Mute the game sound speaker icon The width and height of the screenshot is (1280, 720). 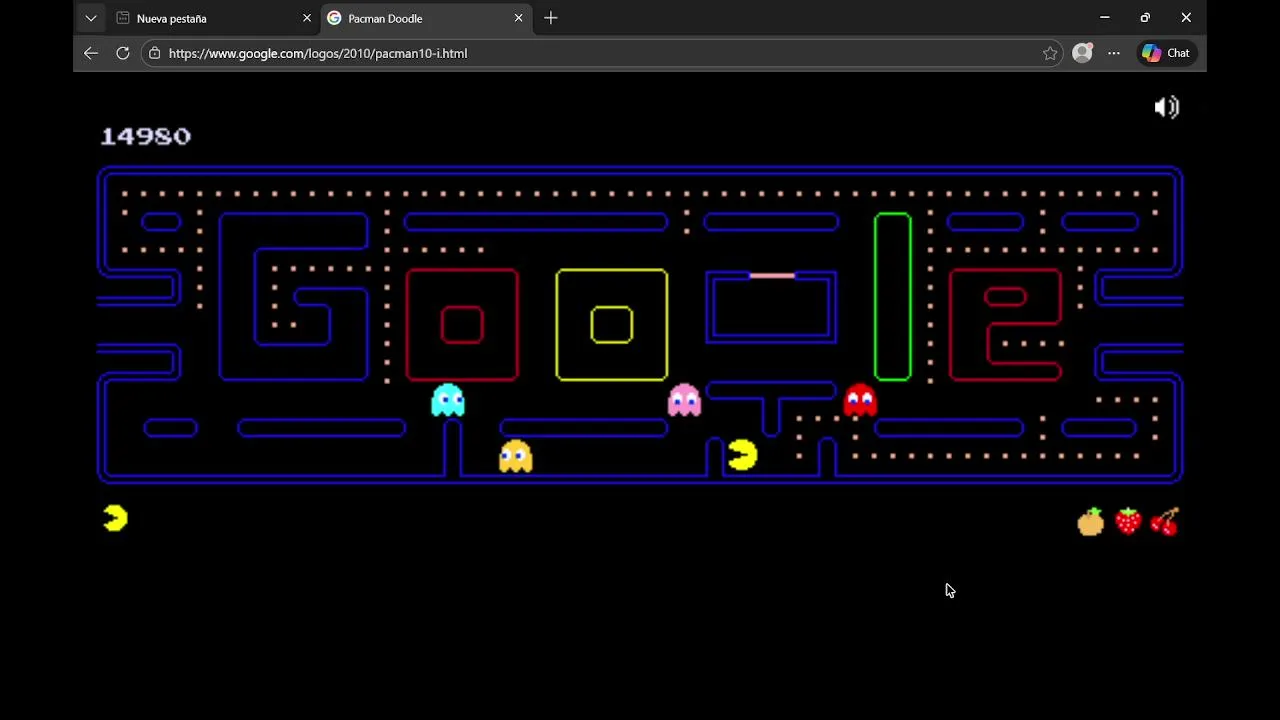coord(1167,107)
